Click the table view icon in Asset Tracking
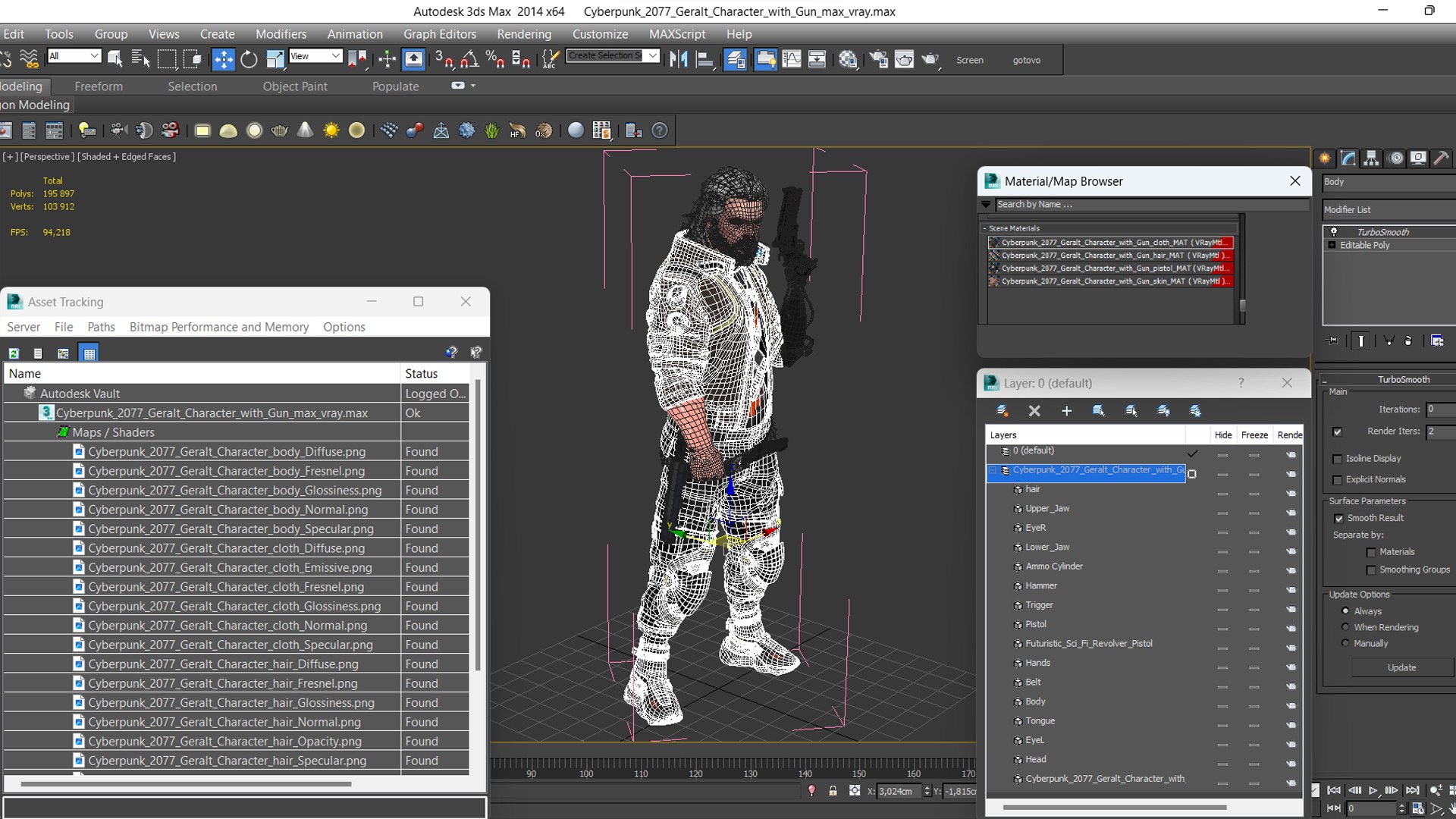Image resolution: width=1456 pixels, height=819 pixels. [89, 353]
